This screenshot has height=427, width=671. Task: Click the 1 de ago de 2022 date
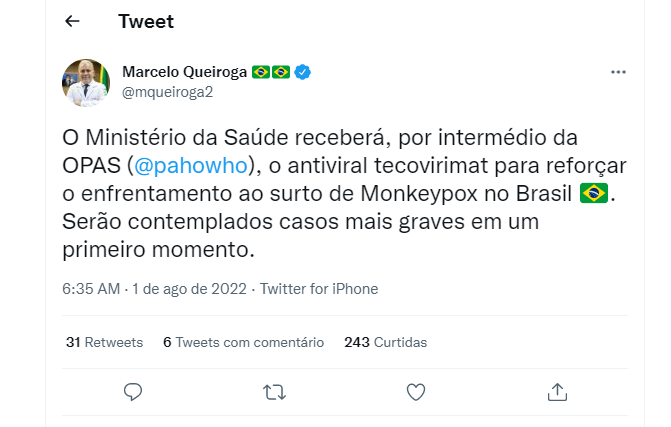tap(190, 289)
